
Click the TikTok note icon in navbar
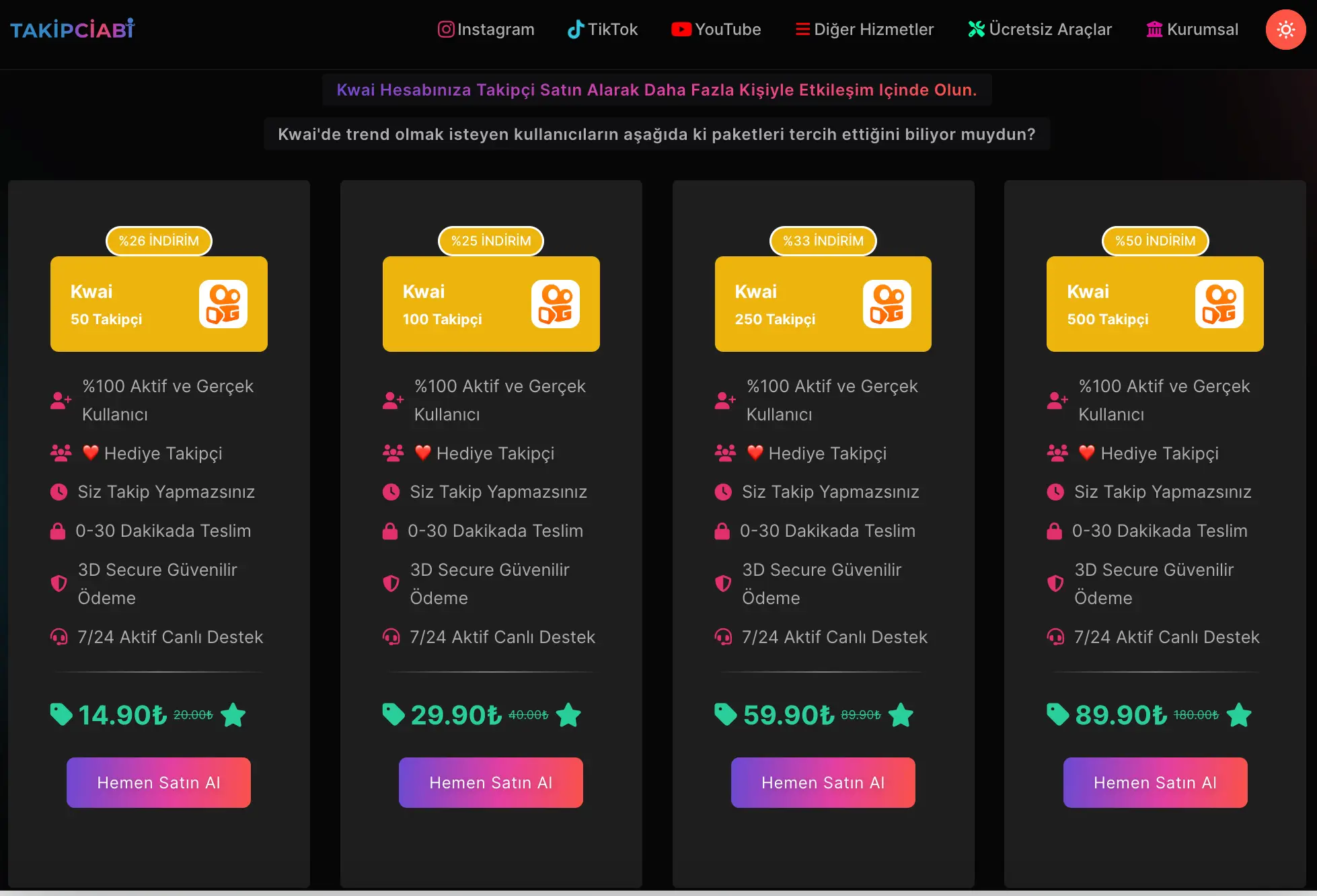click(575, 30)
